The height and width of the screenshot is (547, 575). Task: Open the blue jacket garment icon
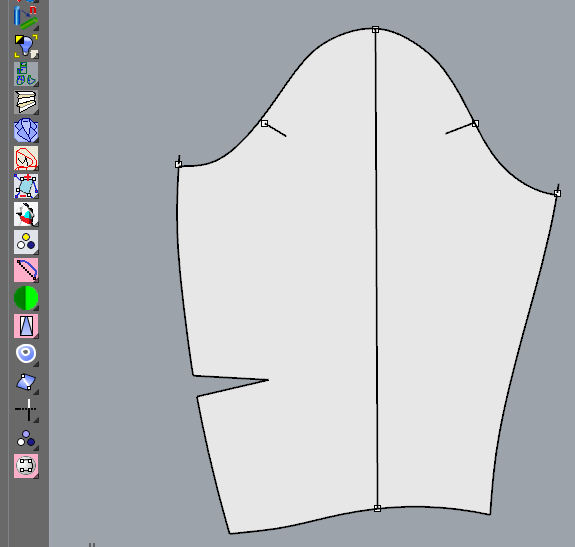click(26, 130)
